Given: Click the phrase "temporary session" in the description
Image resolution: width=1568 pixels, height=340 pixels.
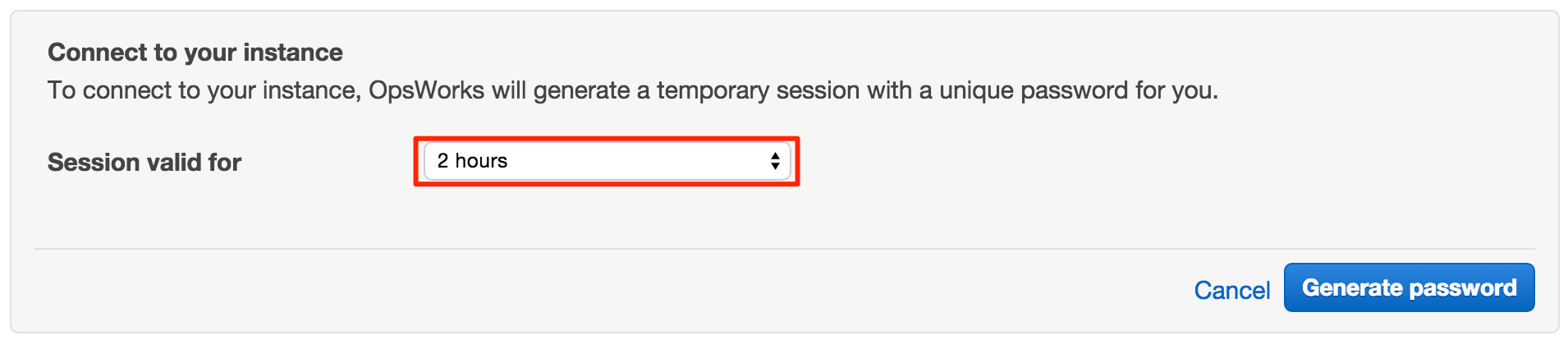Looking at the screenshot, I should point(754,90).
